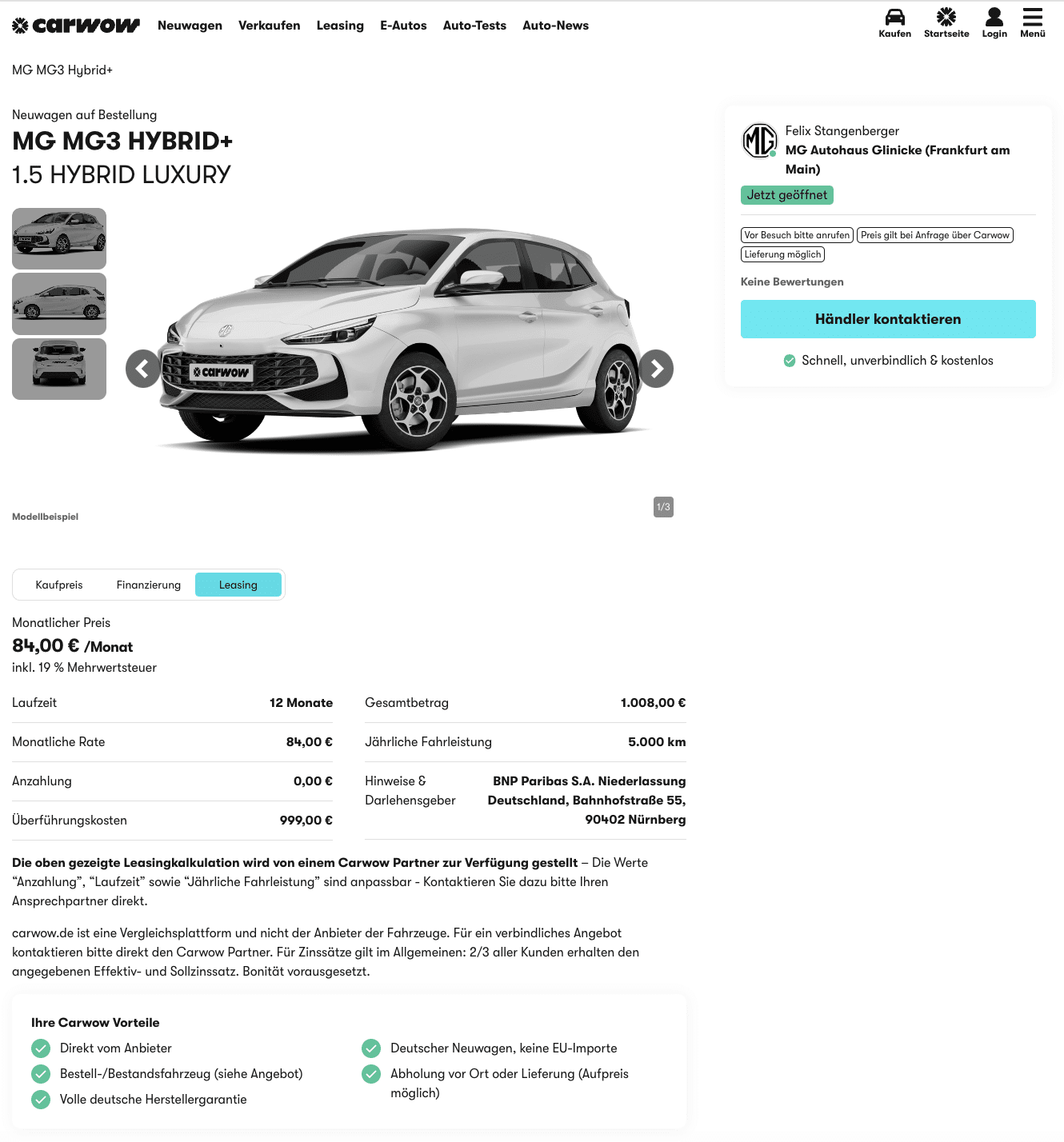The image size is (1064, 1142).
Task: Click Händler kontaktieren button
Action: (888, 319)
